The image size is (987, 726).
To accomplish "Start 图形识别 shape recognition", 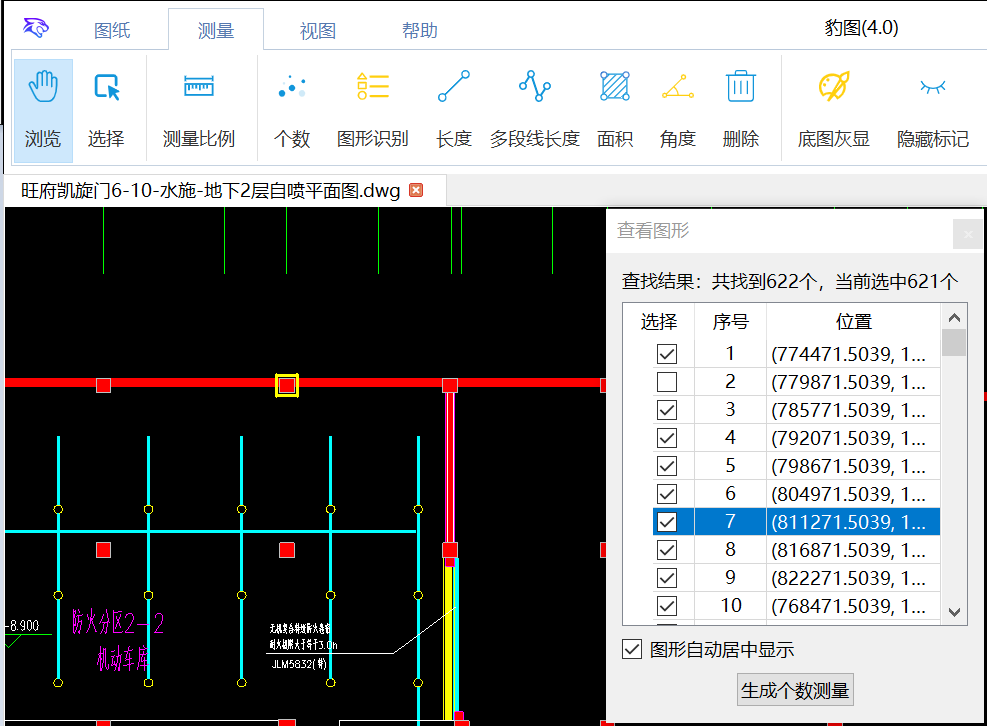I will 373,111.
